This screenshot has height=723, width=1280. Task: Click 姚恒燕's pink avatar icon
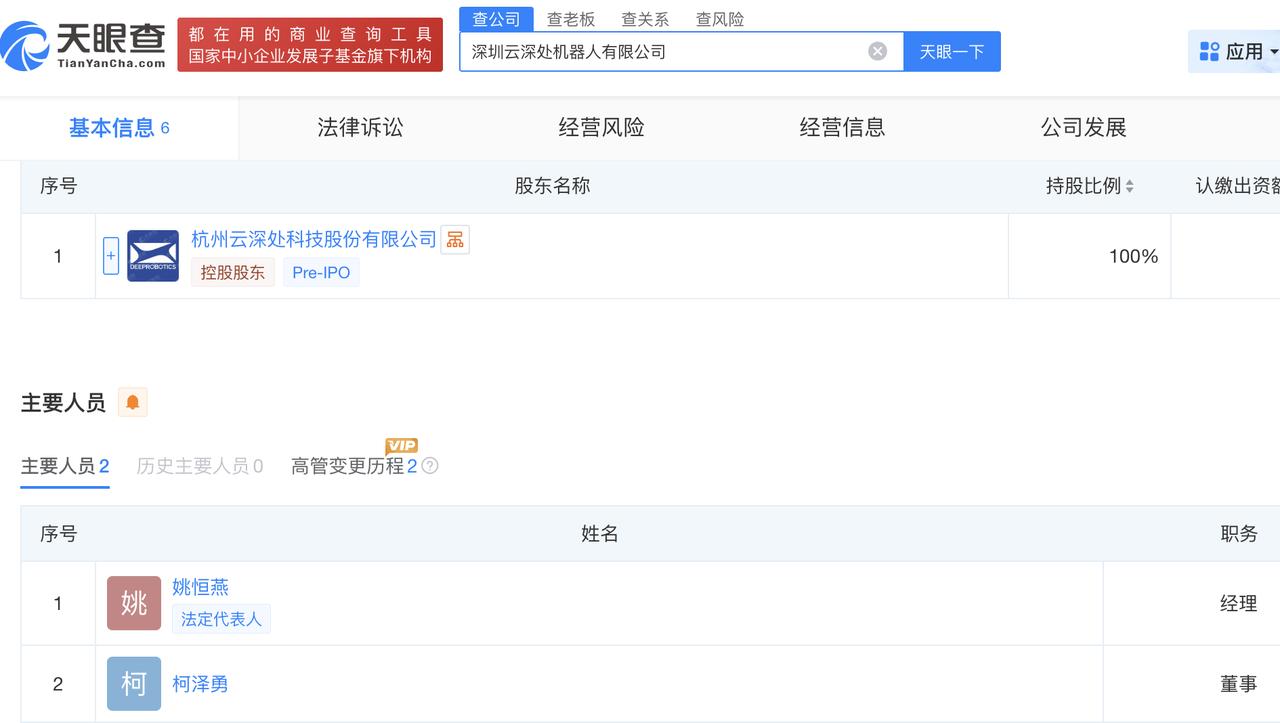point(133,603)
